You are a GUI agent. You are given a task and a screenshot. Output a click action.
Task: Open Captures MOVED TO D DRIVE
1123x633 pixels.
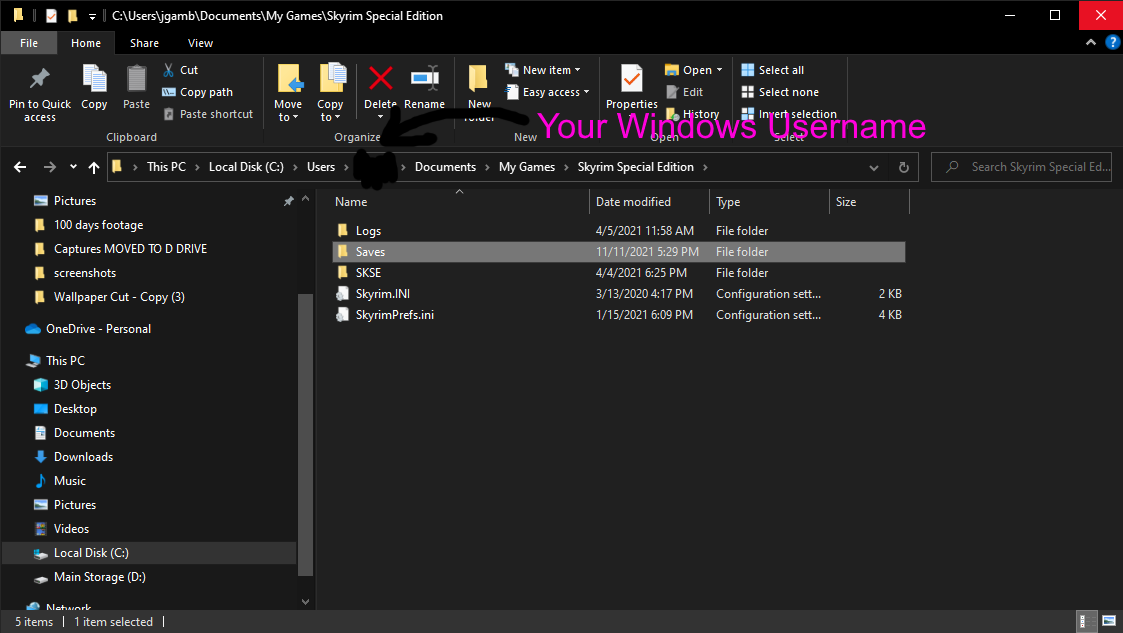(x=130, y=248)
